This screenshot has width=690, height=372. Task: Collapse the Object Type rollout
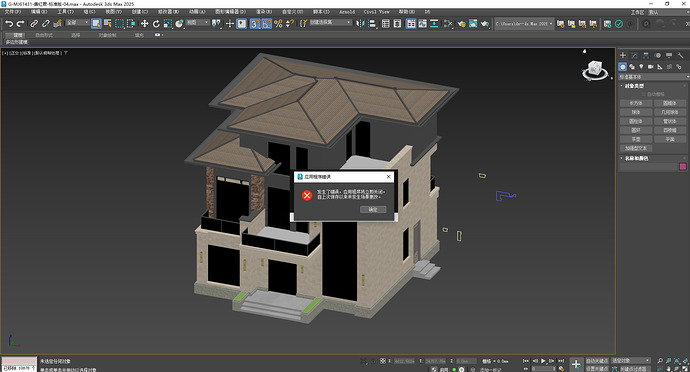click(634, 86)
